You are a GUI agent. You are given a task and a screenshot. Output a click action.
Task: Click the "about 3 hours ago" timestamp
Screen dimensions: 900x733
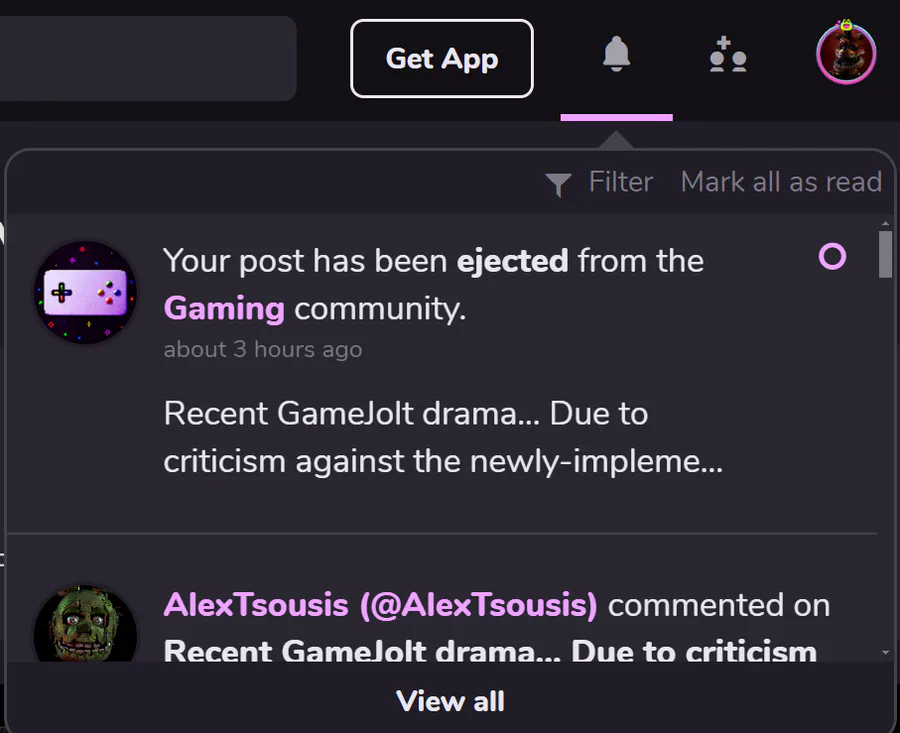(x=263, y=349)
